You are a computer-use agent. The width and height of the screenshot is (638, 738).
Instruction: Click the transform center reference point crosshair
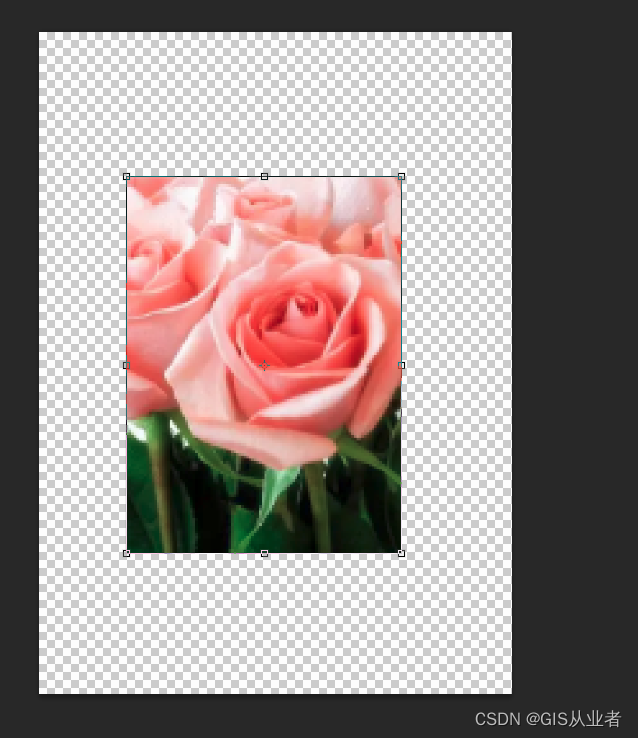tap(264, 365)
